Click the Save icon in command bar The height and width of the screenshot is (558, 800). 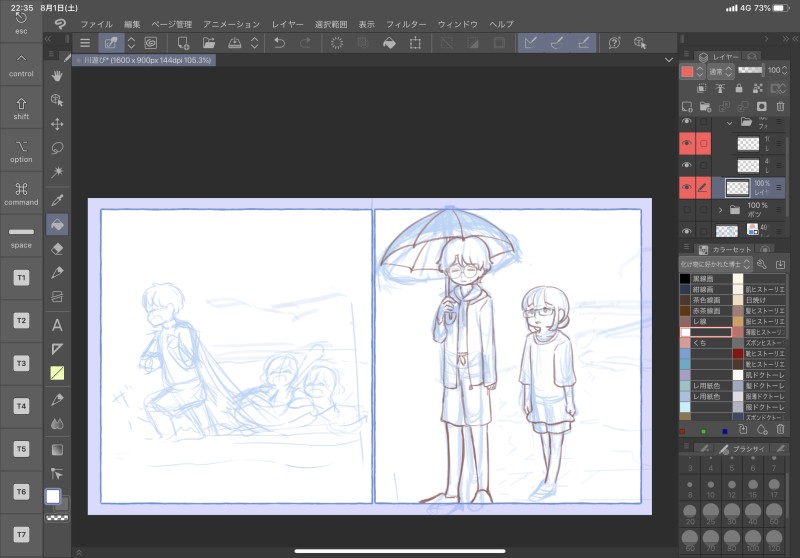coord(235,43)
